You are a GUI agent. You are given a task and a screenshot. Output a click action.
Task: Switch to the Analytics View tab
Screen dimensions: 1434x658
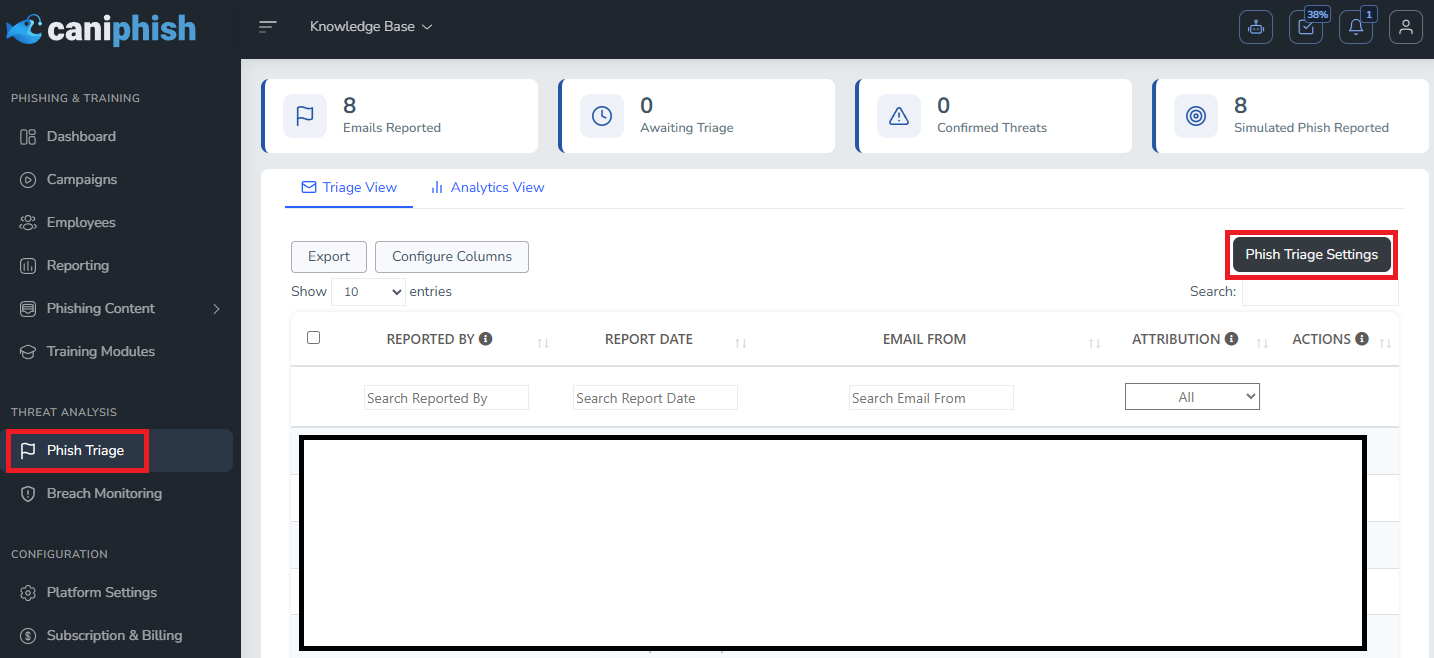[487, 187]
